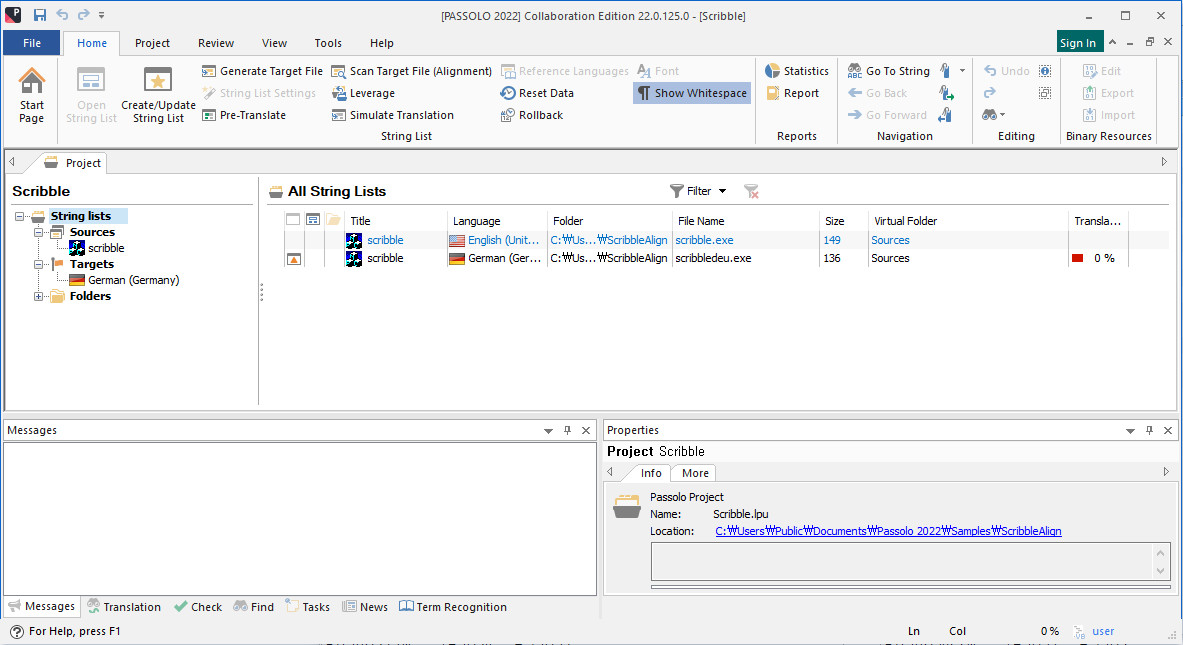Pin the Properties panel
This screenshot has width=1183, height=645.
[1149, 430]
